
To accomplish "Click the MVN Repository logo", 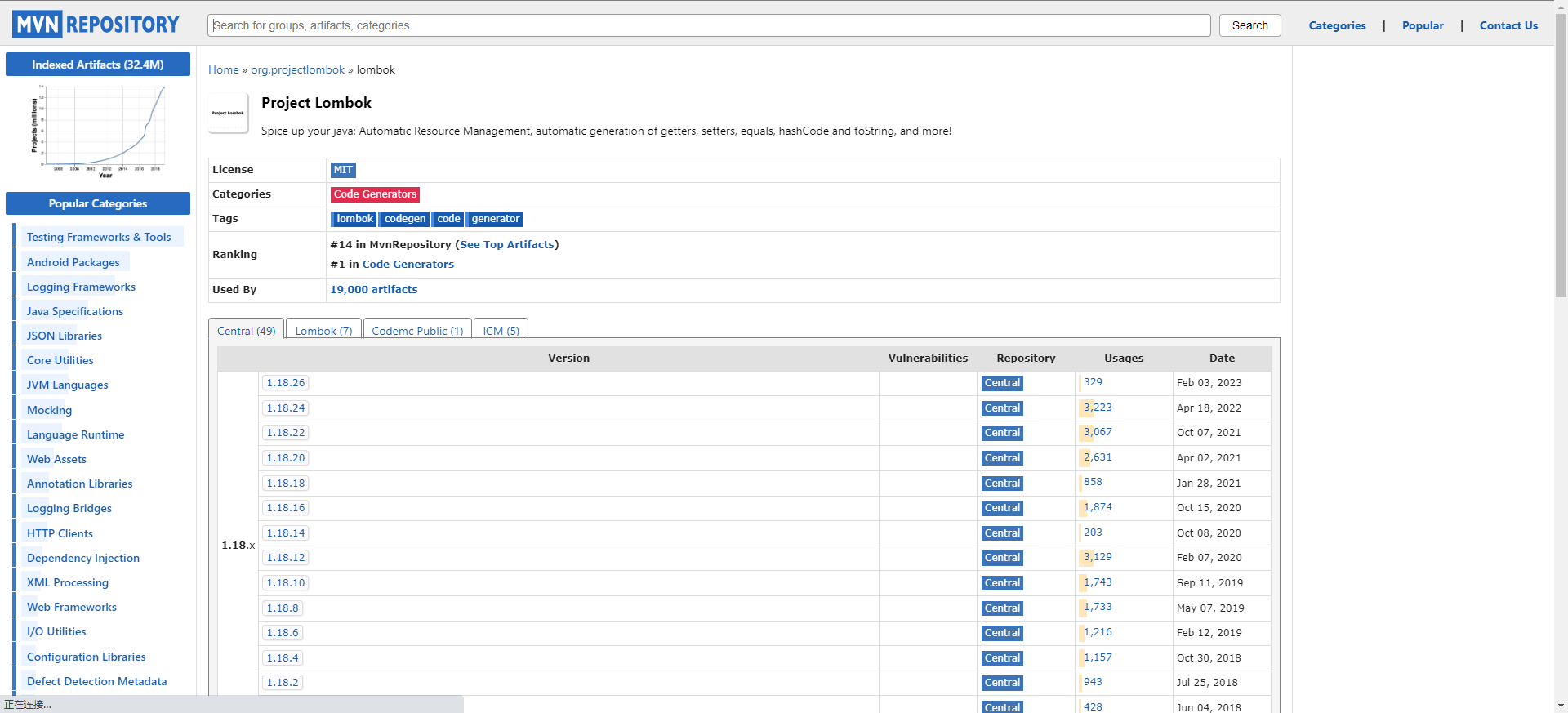I will (96, 25).
